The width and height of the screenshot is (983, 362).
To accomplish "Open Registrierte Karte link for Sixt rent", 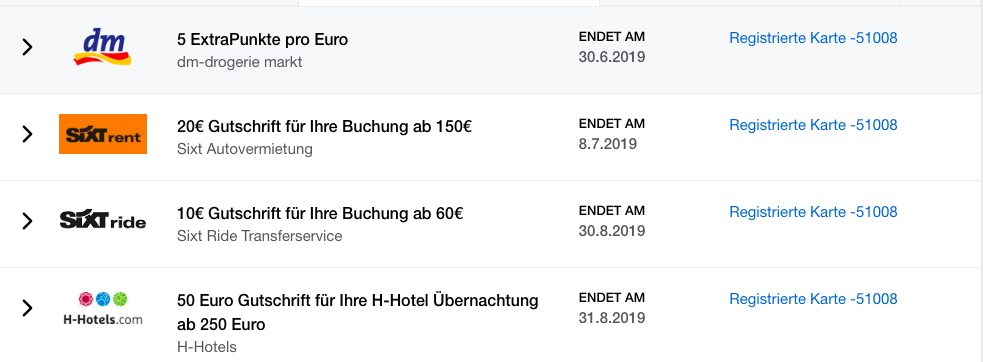I will point(813,125).
